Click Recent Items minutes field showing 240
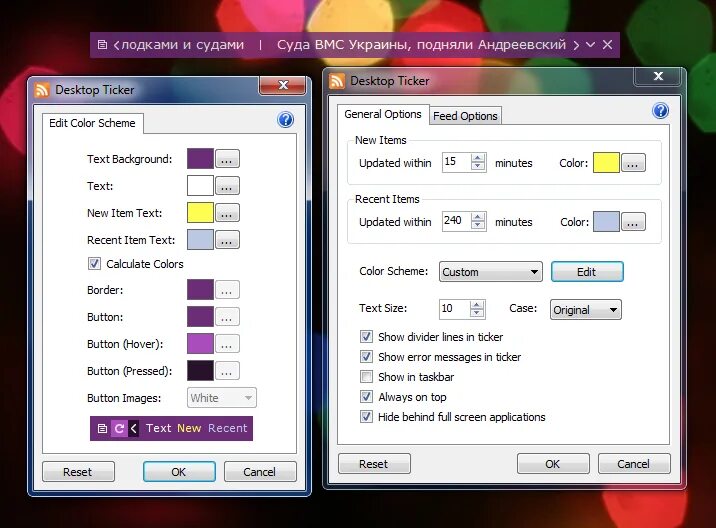 click(x=456, y=221)
